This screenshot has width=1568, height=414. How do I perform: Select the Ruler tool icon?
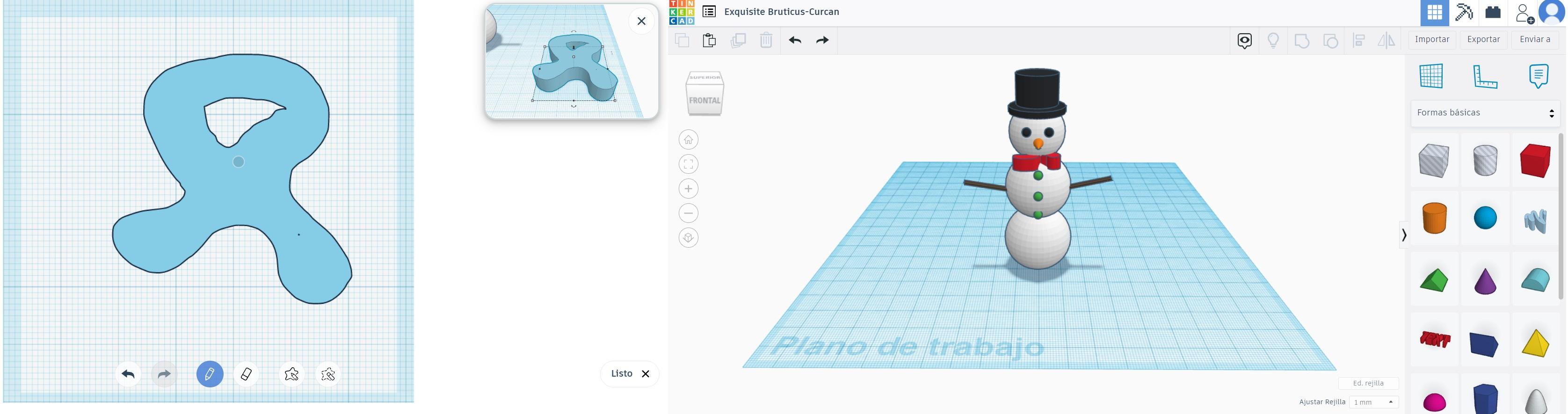[1485, 76]
